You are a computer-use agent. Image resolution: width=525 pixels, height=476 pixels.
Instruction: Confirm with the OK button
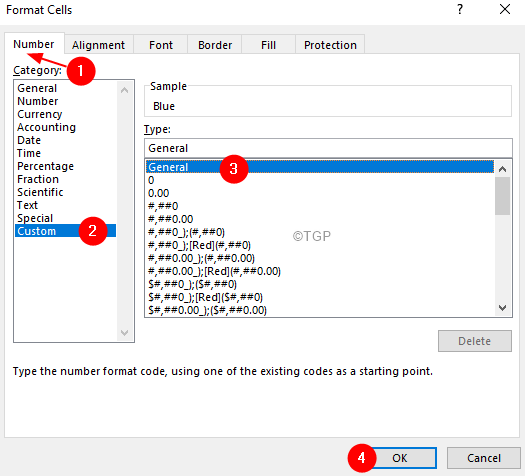[x=400, y=458]
